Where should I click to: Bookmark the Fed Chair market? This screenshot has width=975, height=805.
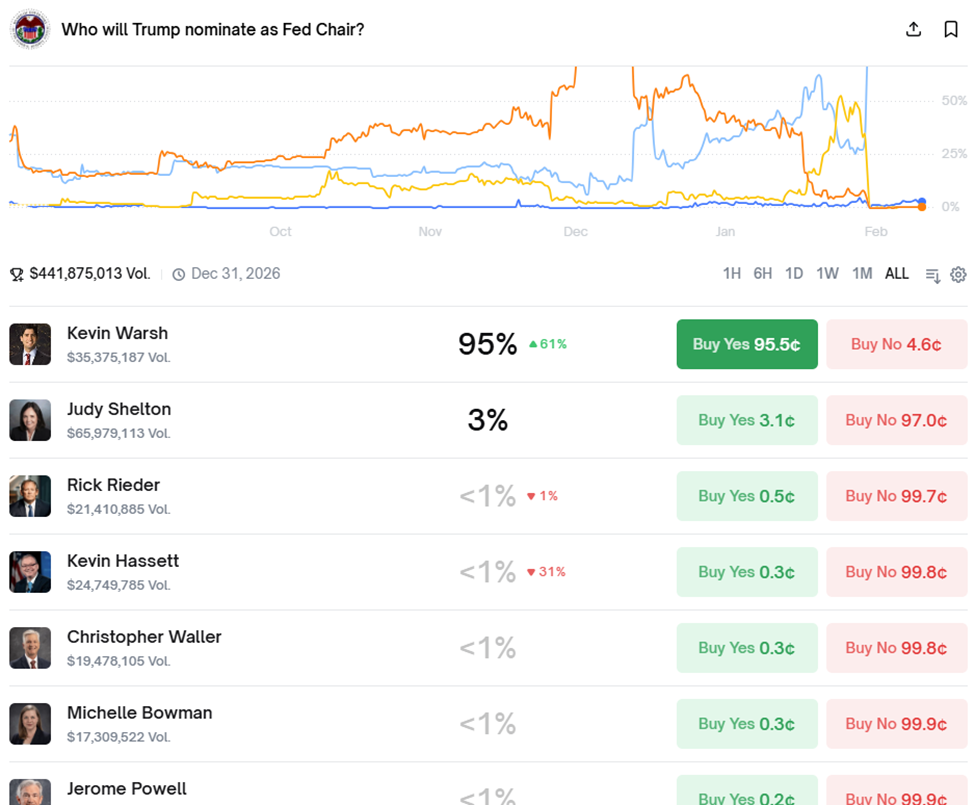(x=950, y=29)
